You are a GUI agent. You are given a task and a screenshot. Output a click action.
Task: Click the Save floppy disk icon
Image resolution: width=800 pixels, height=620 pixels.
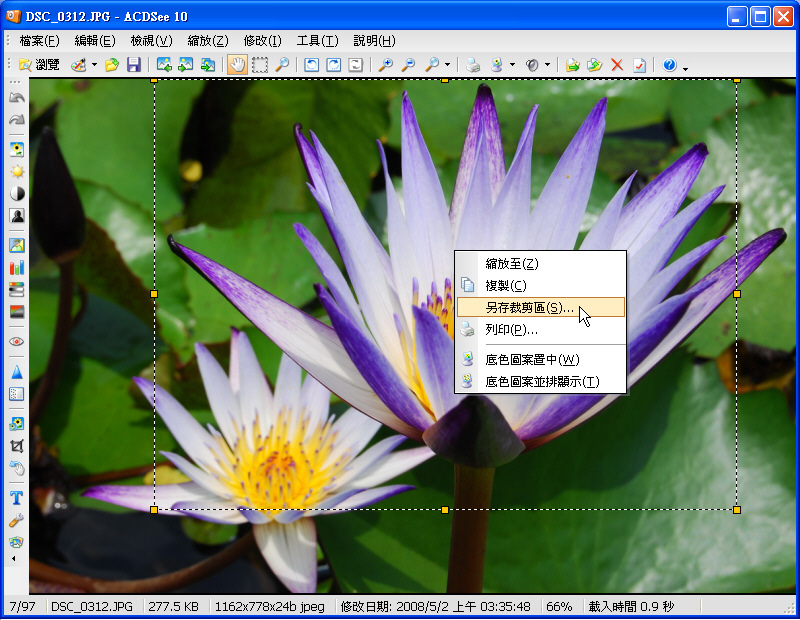pos(133,65)
